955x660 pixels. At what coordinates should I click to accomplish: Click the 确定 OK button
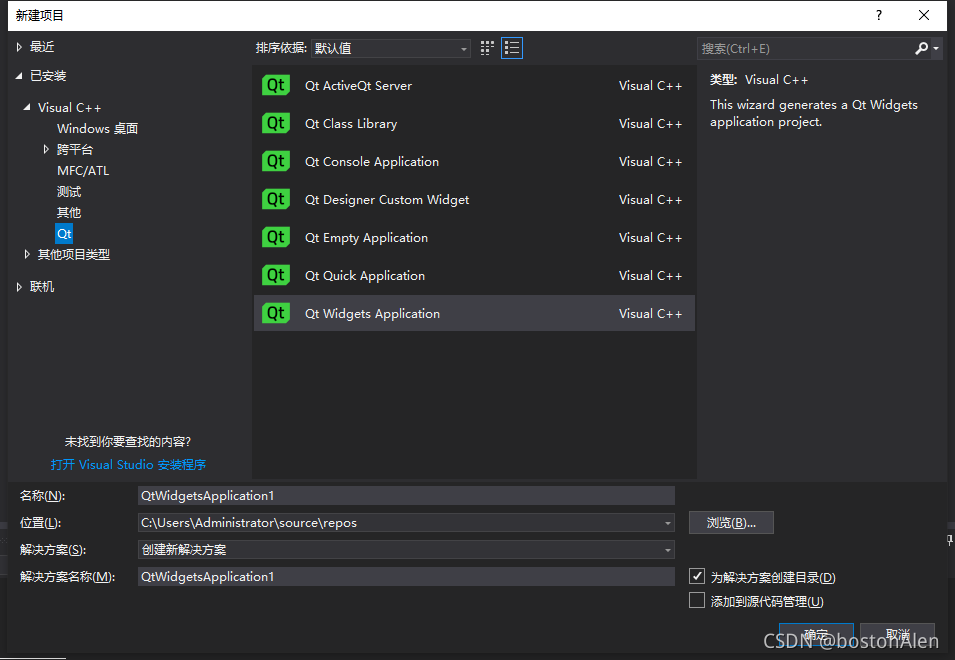point(816,635)
